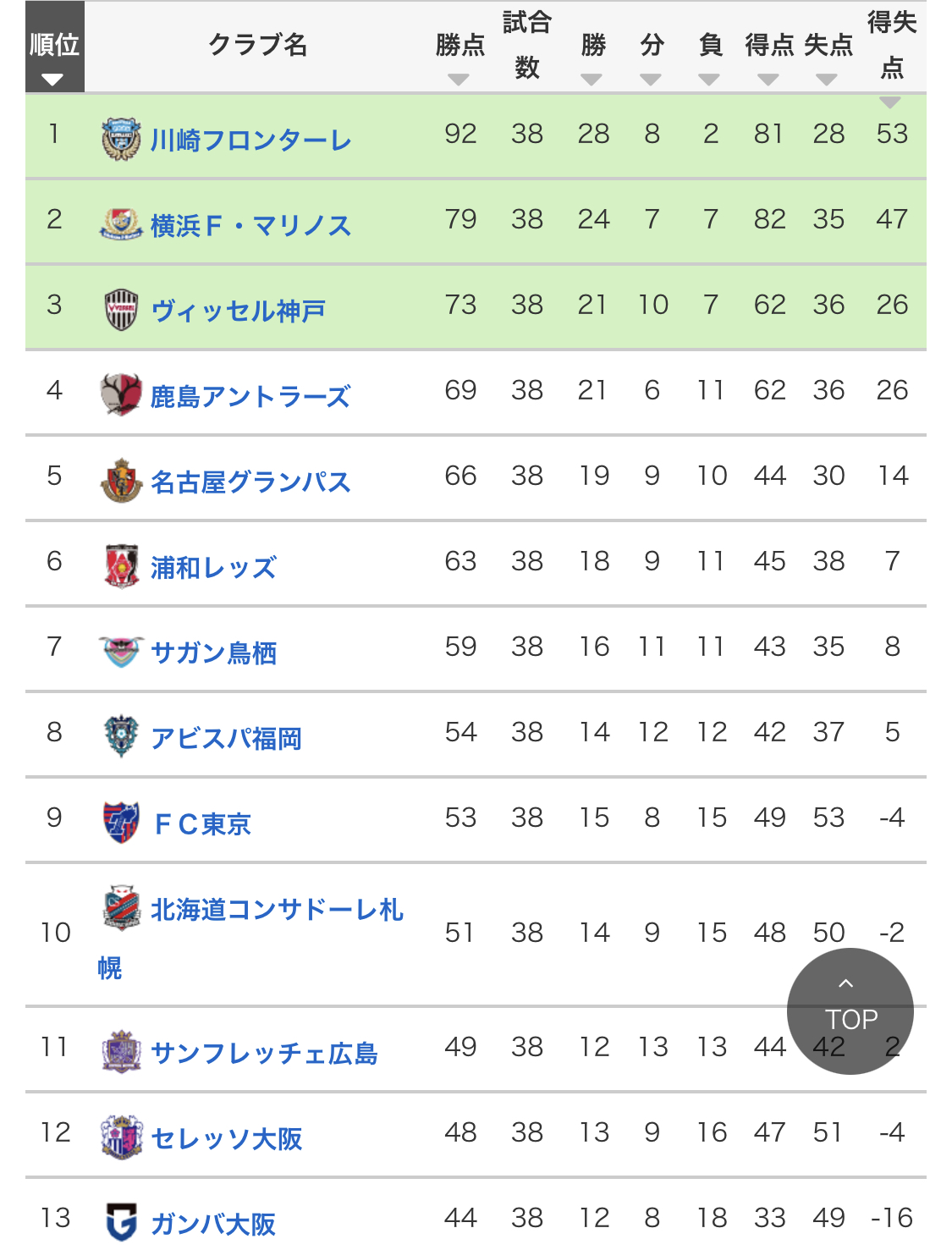Click the Kashima Antlers crest icon
The image size is (952, 1250).
121,395
